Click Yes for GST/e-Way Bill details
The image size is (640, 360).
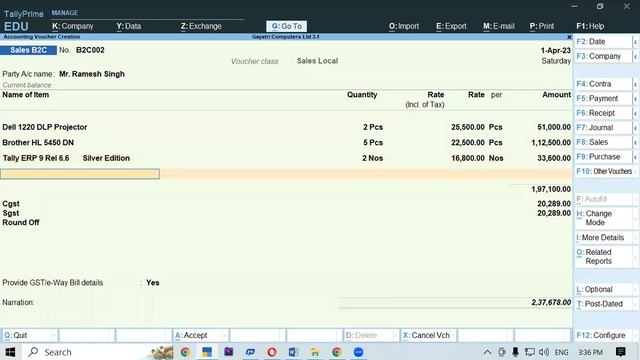tap(153, 282)
